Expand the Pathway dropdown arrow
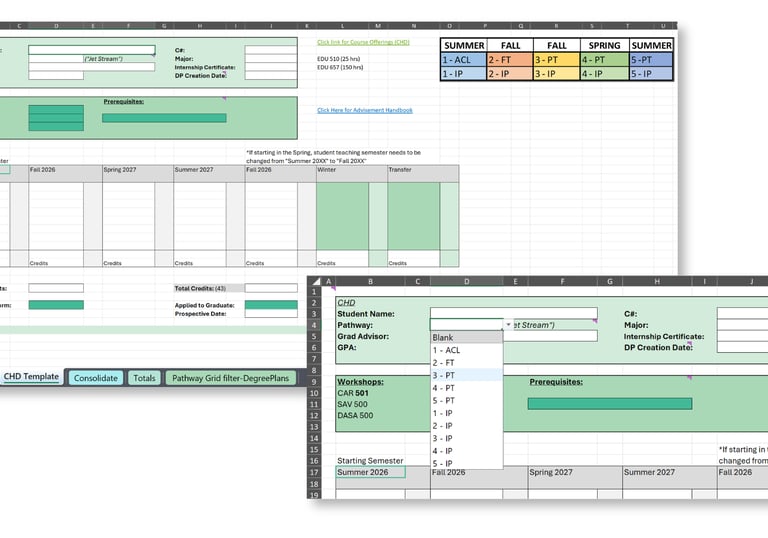The height and width of the screenshot is (538, 768). click(x=508, y=324)
